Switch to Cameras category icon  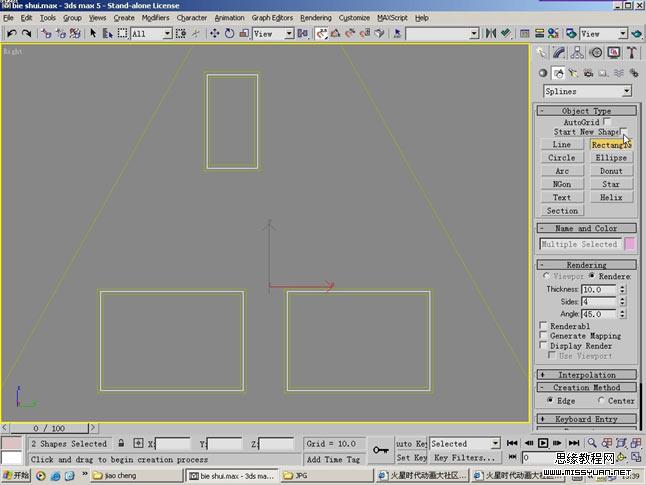point(588,73)
